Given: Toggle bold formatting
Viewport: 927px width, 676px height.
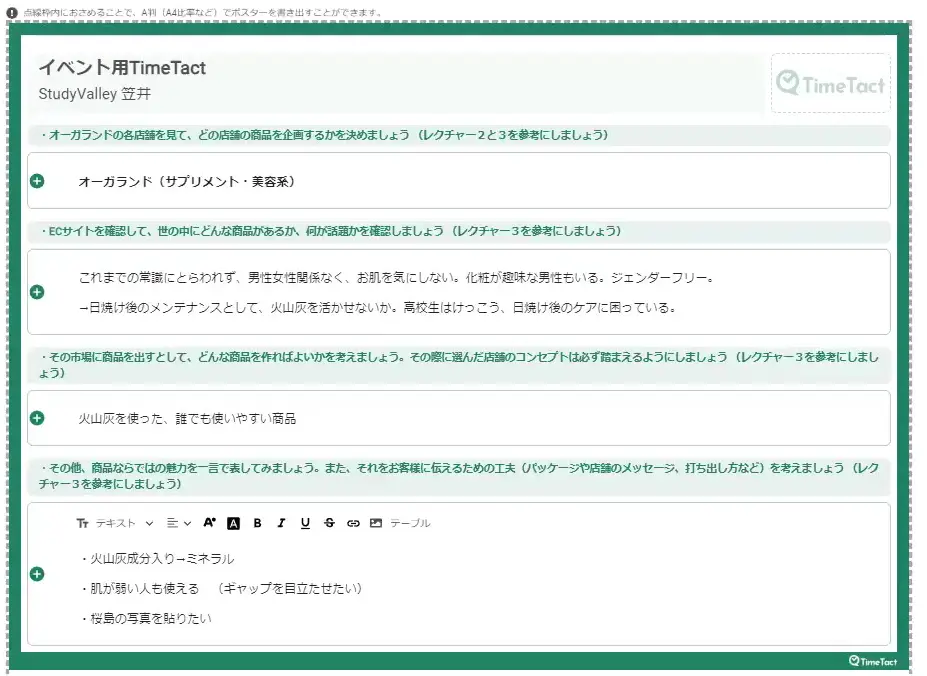Looking at the screenshot, I should [x=257, y=523].
